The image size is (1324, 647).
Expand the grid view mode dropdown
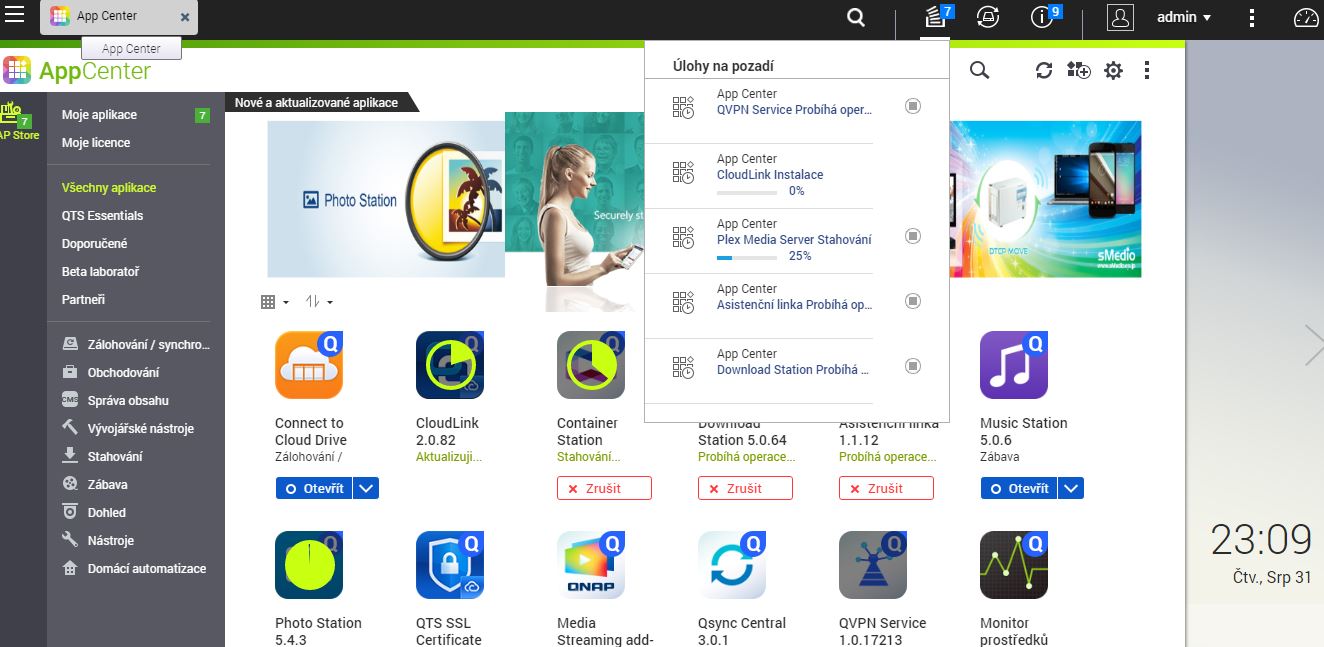[275, 302]
